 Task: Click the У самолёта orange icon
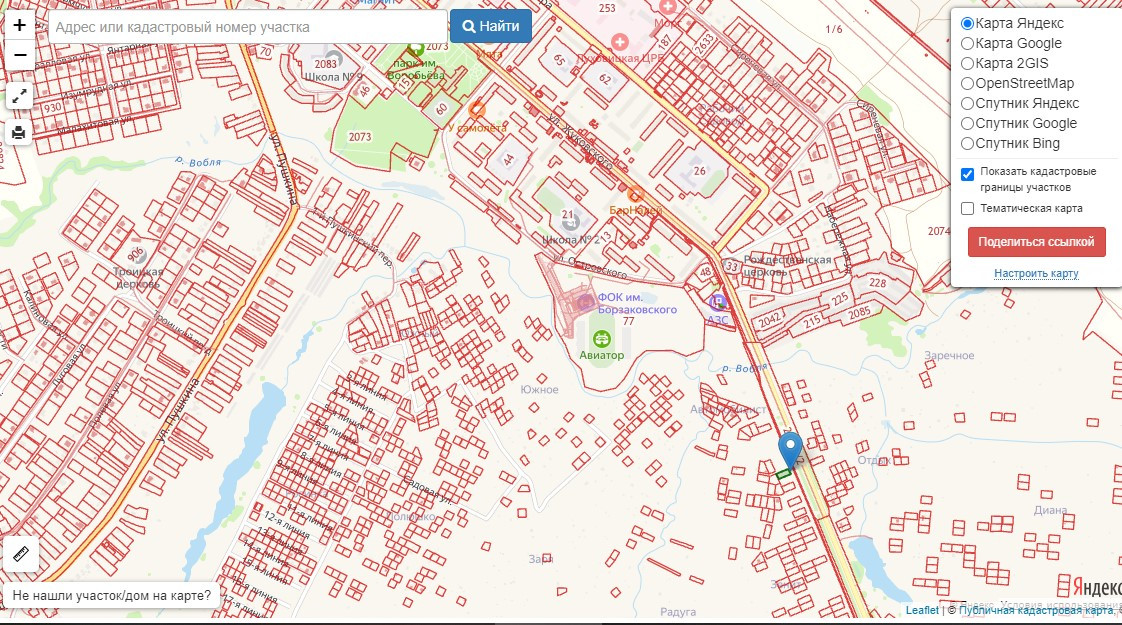point(477,110)
